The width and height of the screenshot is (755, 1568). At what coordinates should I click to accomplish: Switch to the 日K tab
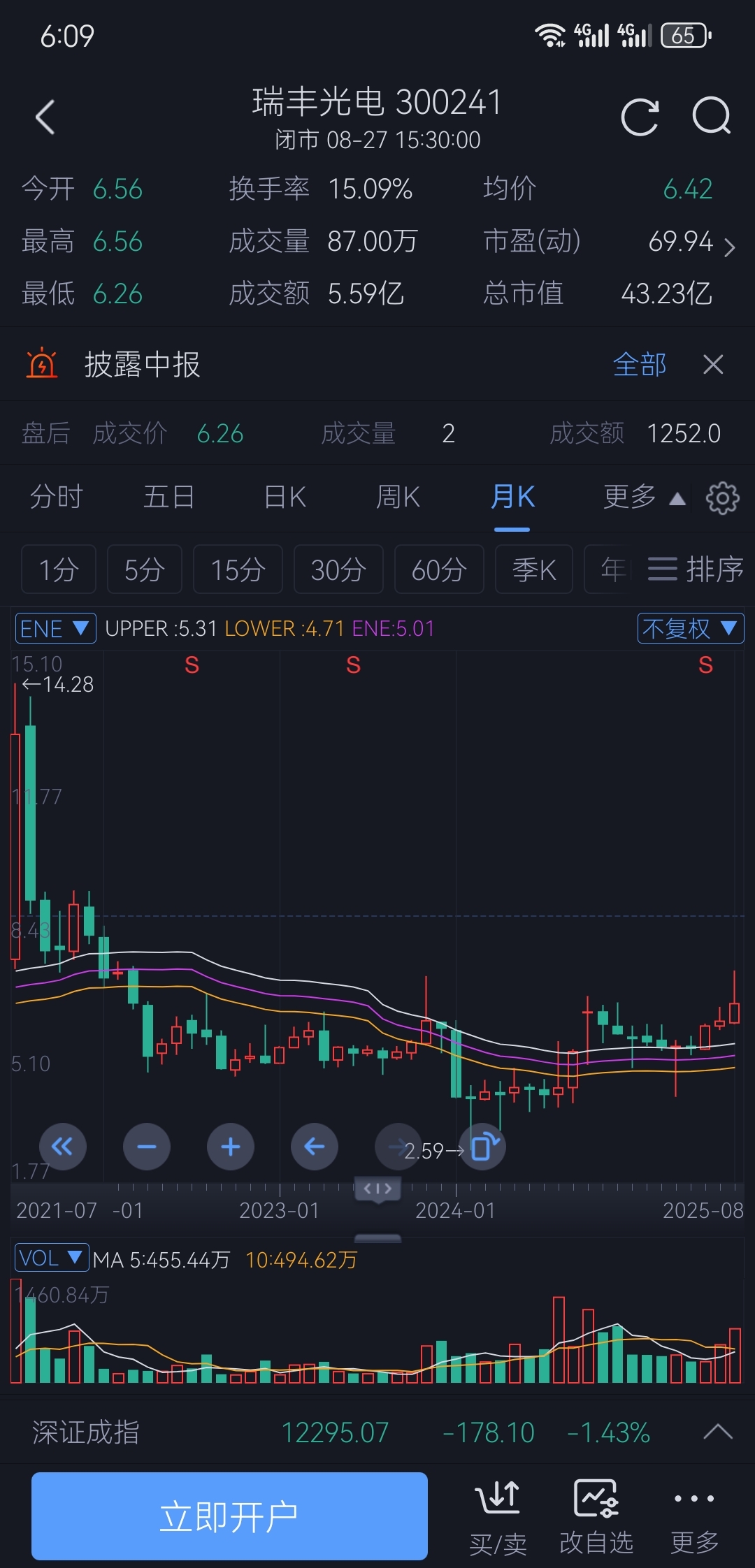[285, 498]
